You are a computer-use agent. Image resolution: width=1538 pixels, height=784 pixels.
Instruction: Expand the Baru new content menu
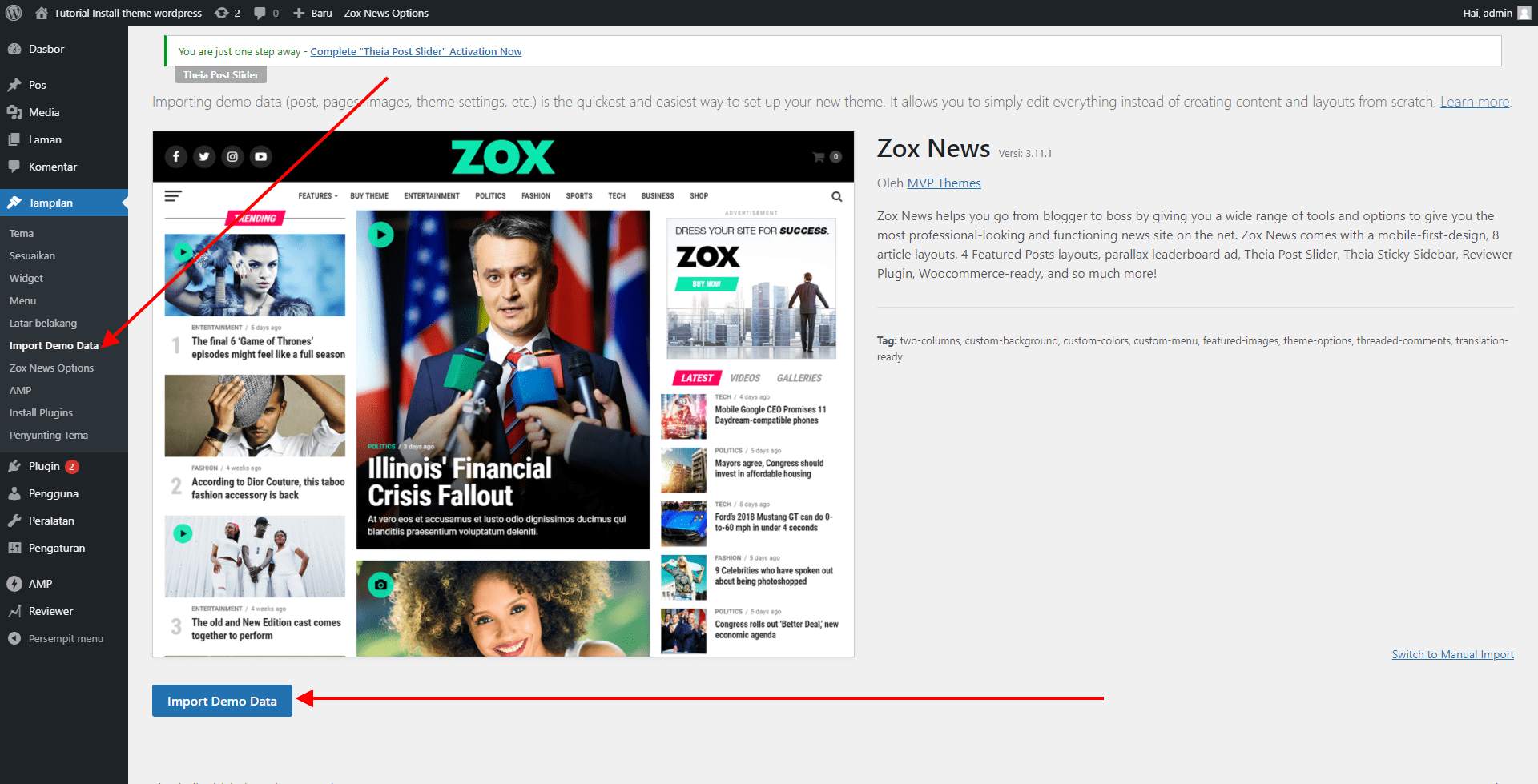(x=313, y=13)
